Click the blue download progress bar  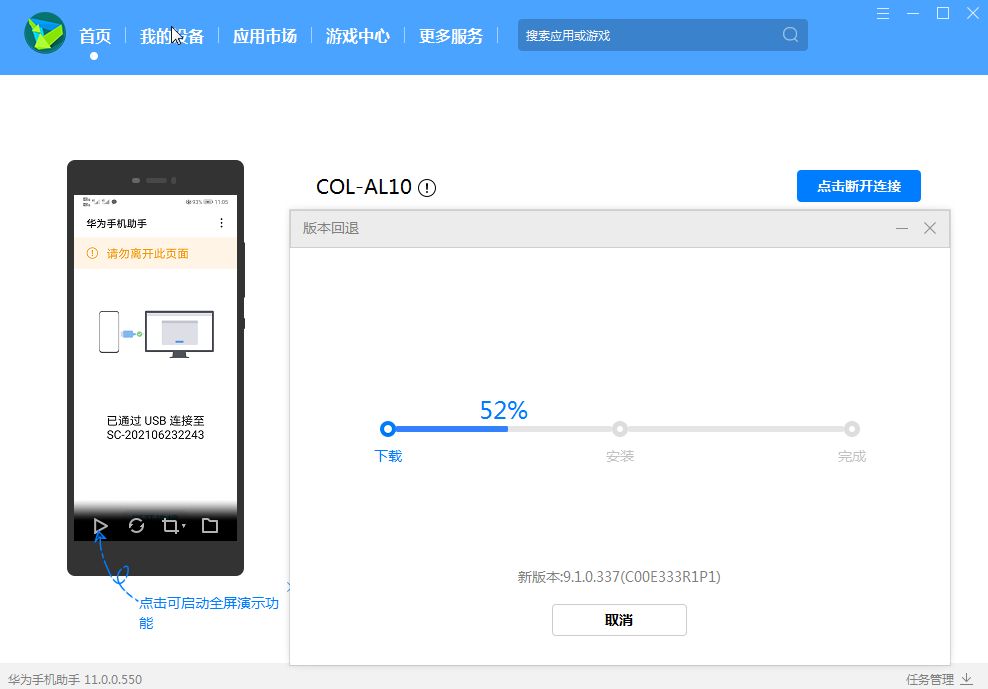[x=451, y=429]
